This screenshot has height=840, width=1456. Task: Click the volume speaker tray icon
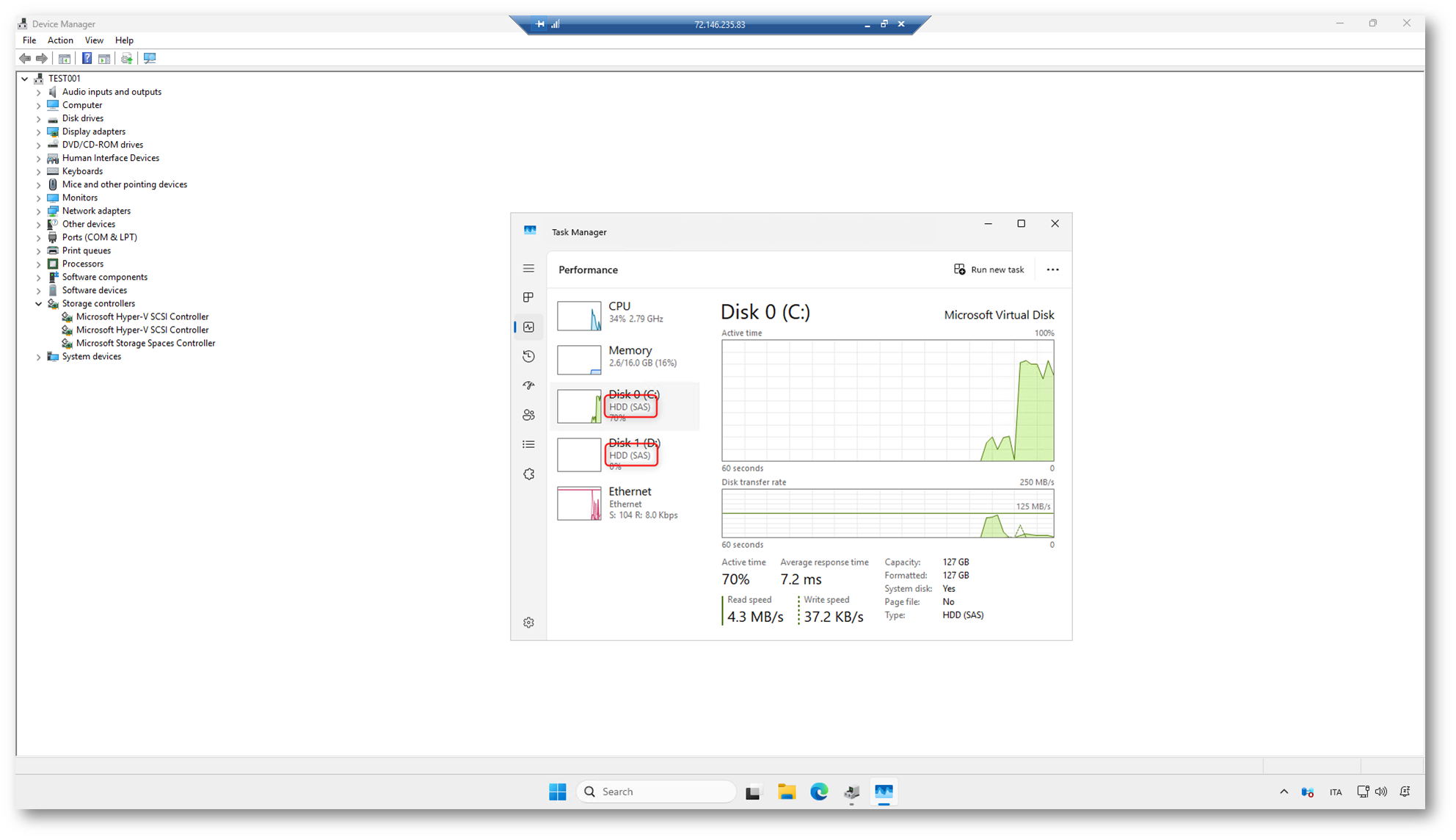click(1381, 792)
